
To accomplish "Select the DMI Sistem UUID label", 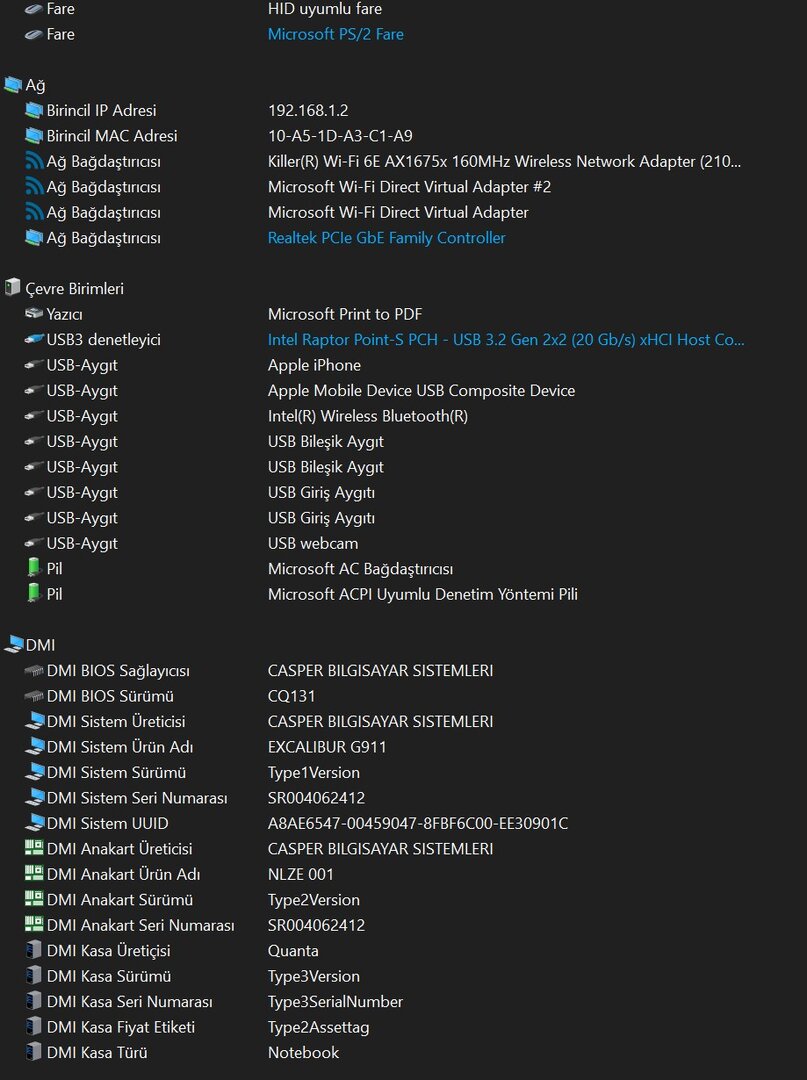I will 107,824.
